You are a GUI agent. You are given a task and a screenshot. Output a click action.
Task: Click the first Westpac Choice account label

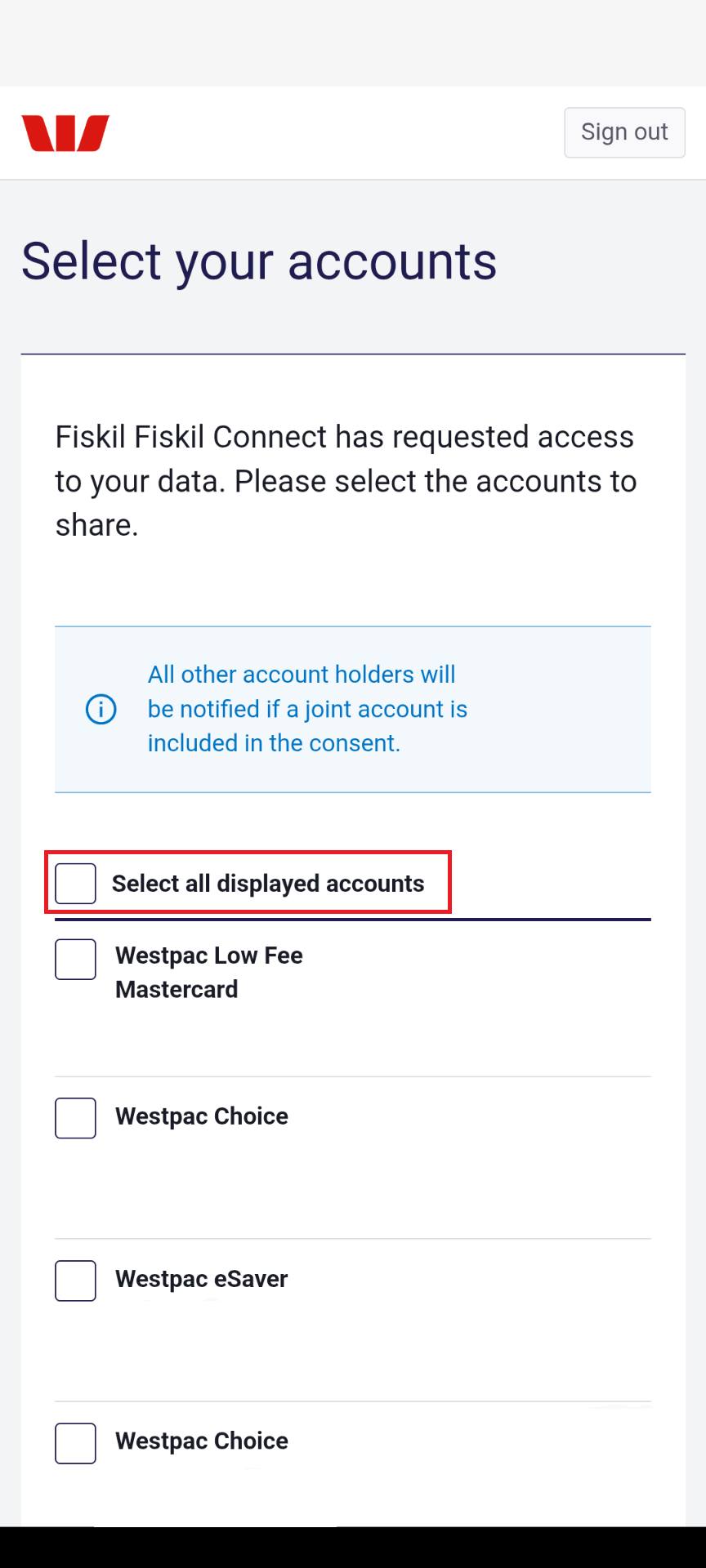[x=202, y=1116]
